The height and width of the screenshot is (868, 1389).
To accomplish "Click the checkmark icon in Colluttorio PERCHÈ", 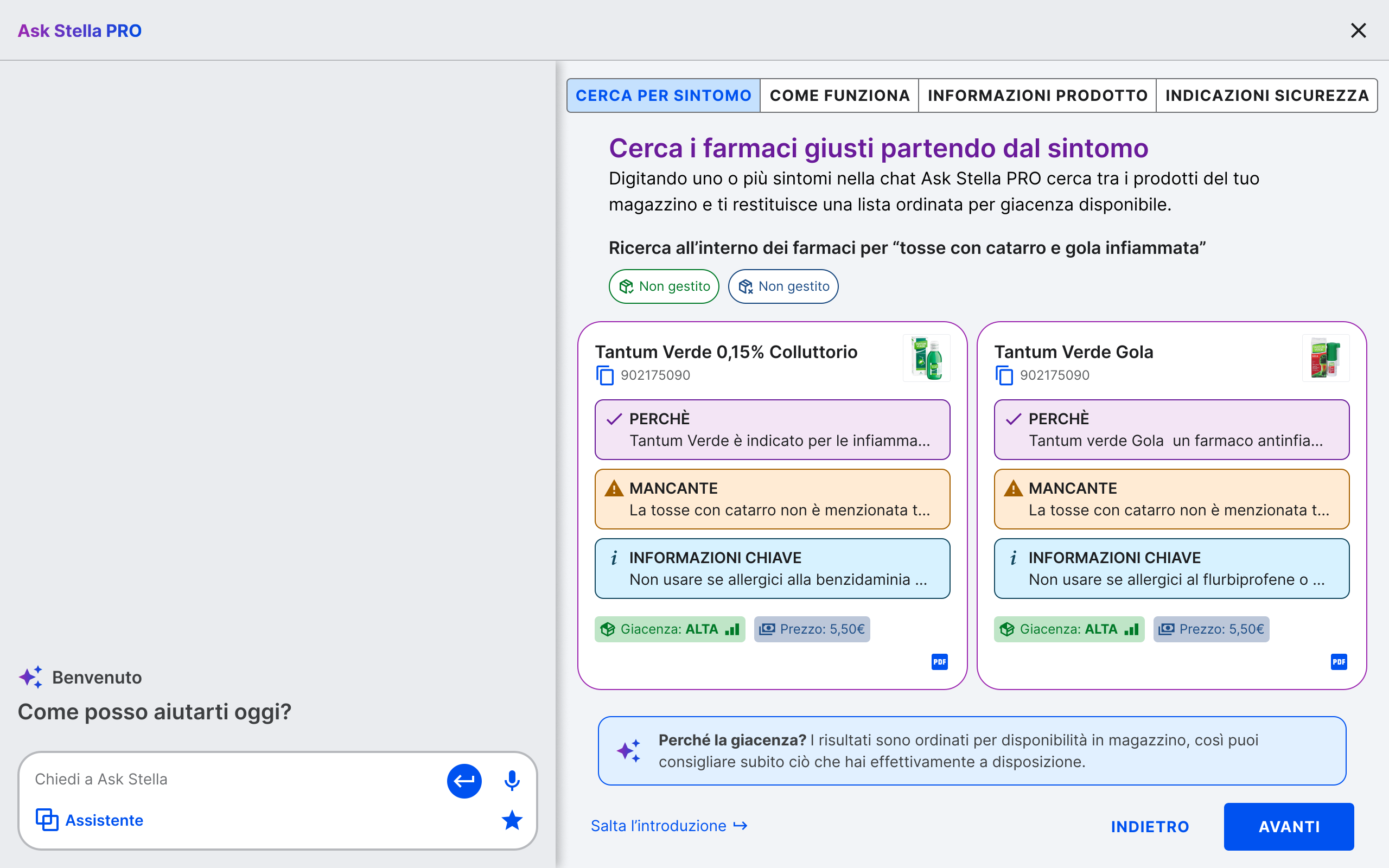I will click(x=614, y=419).
